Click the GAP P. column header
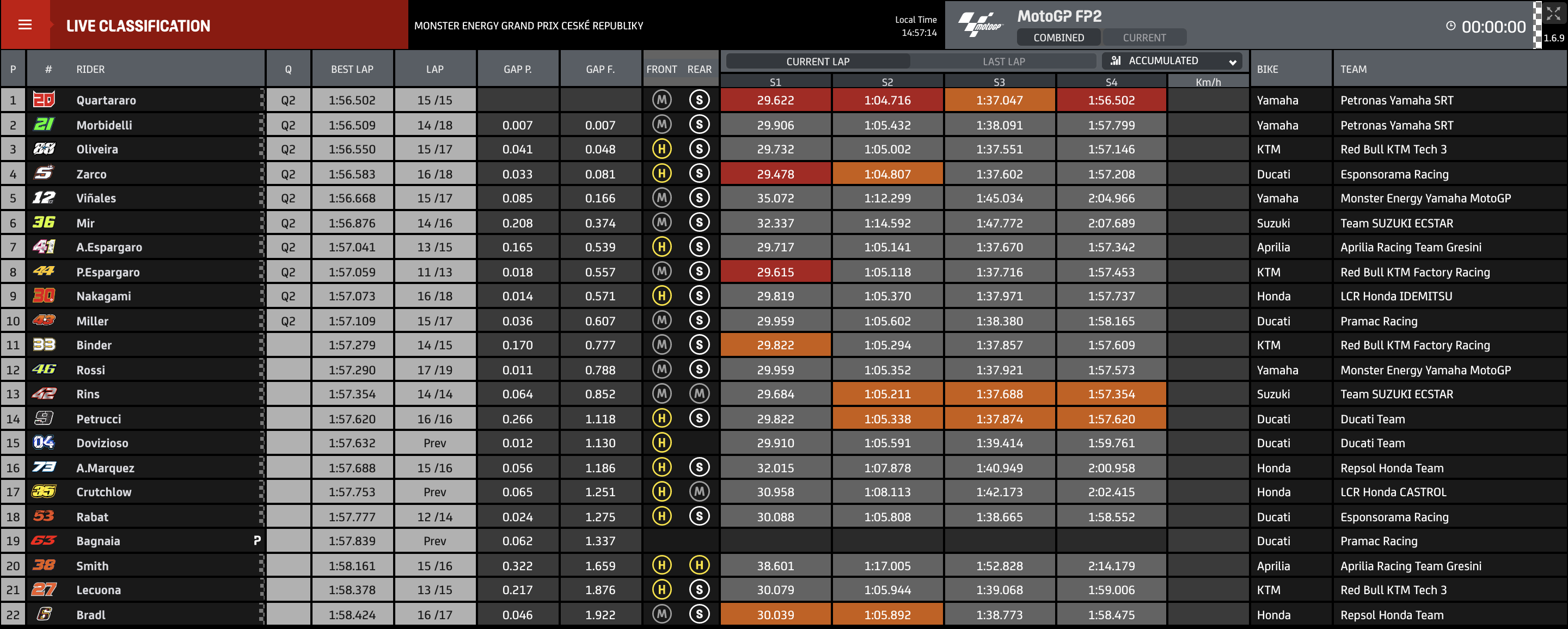The height and width of the screenshot is (629, 1568). tap(517, 69)
